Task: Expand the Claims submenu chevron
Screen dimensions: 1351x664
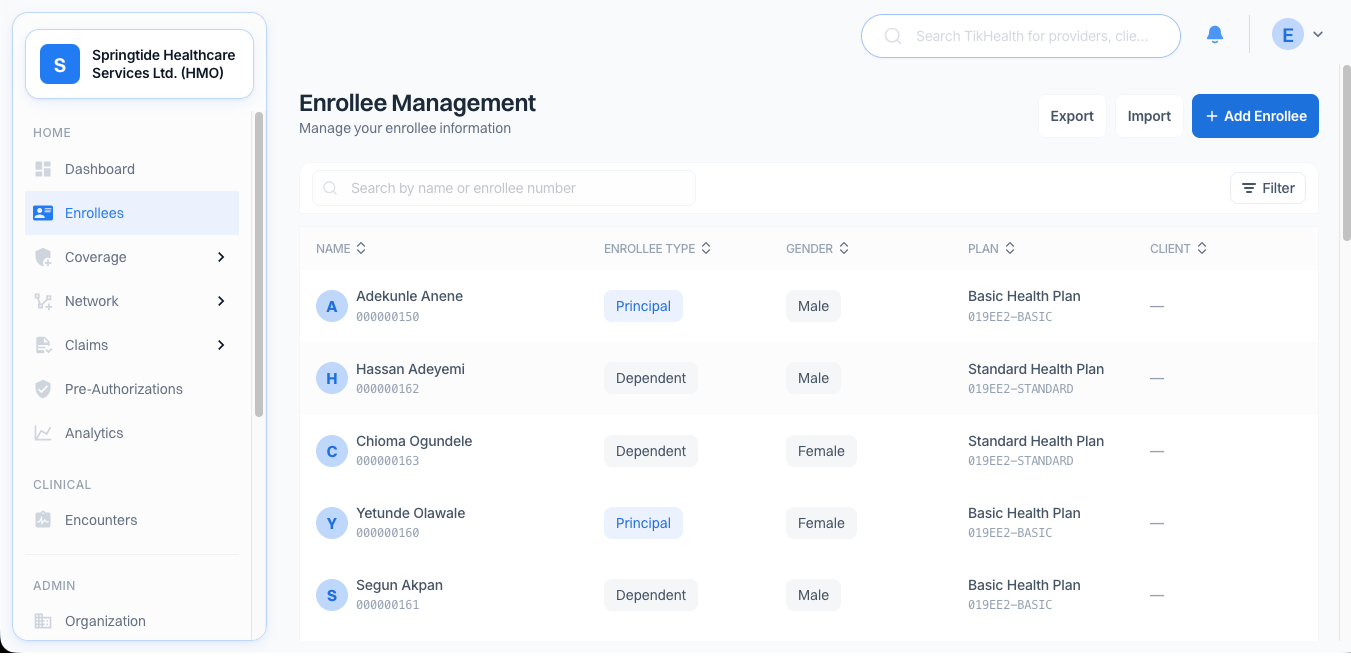Action: pyautogui.click(x=221, y=345)
